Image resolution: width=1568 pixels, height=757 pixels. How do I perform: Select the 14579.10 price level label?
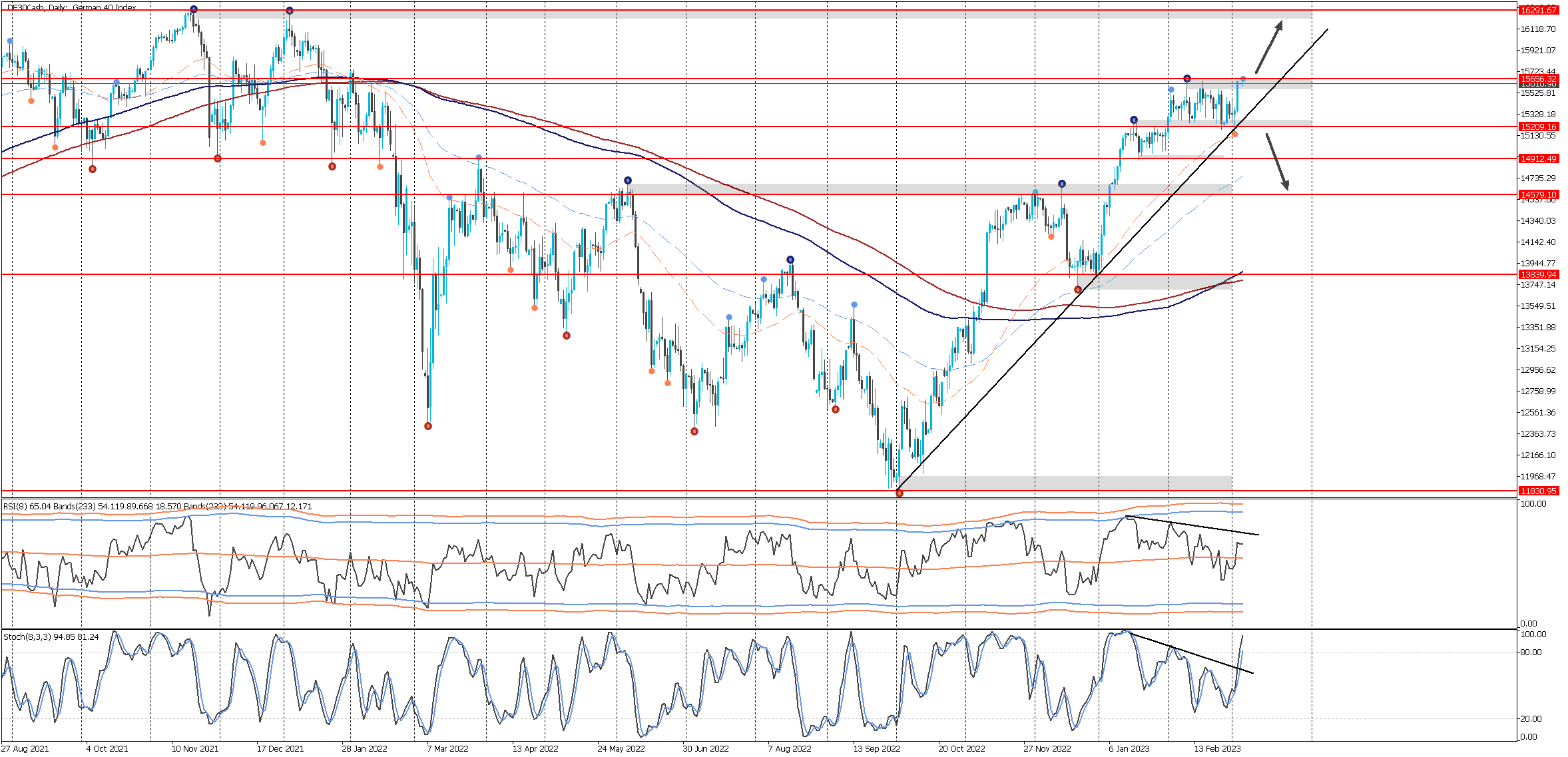pyautogui.click(x=1538, y=195)
